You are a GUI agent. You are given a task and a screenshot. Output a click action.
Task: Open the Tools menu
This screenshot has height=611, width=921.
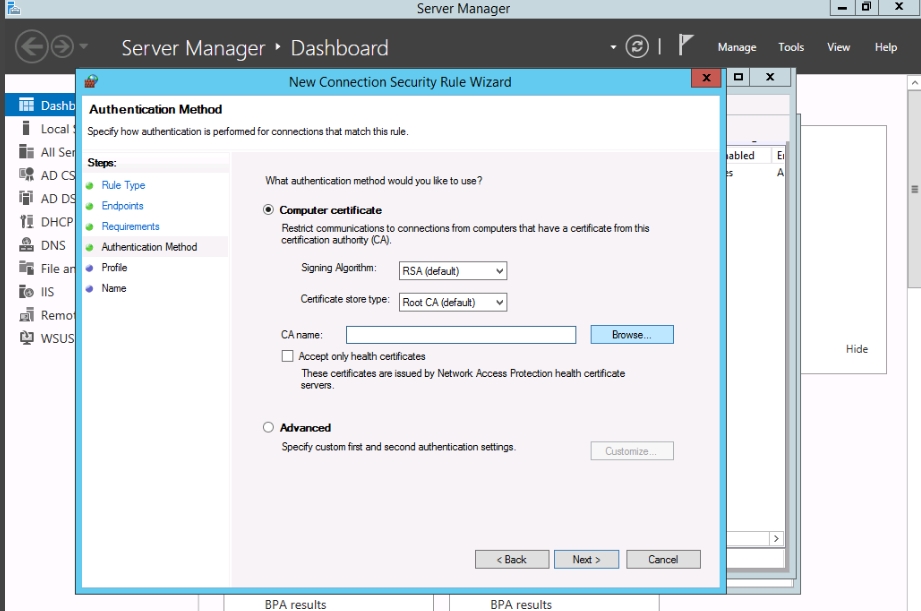(x=791, y=47)
